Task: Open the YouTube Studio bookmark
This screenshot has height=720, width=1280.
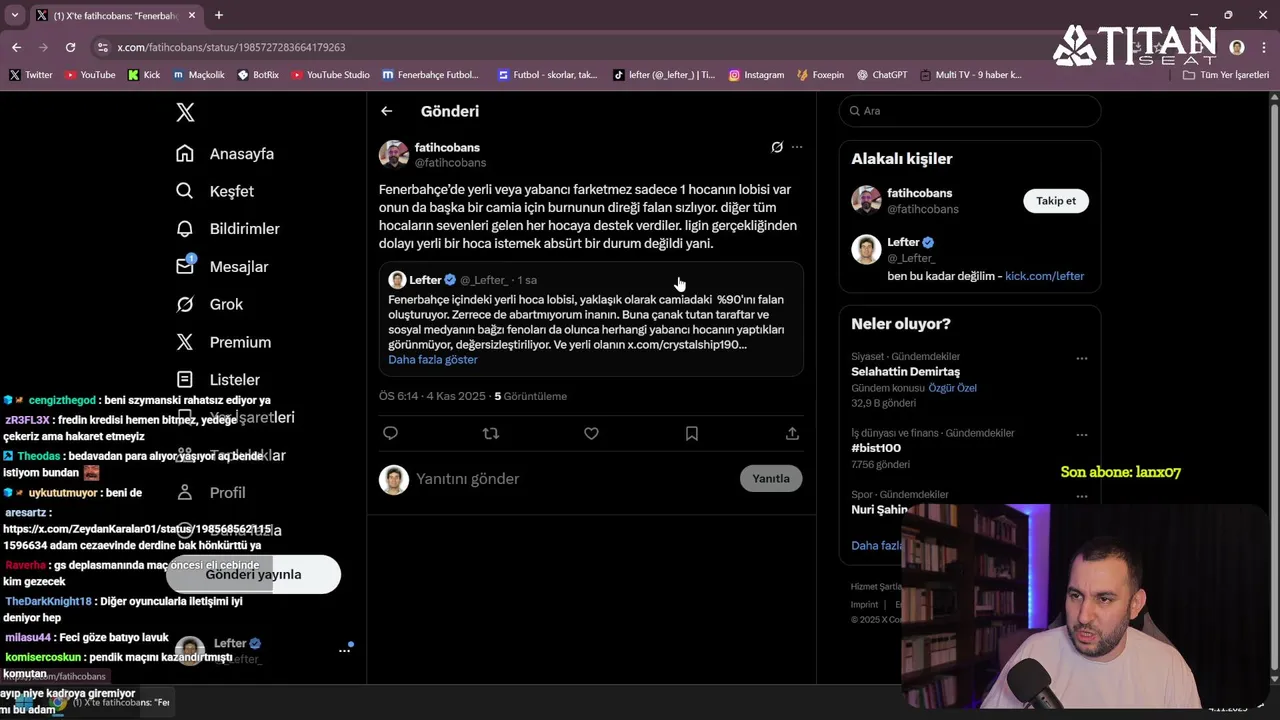Action: tap(331, 75)
